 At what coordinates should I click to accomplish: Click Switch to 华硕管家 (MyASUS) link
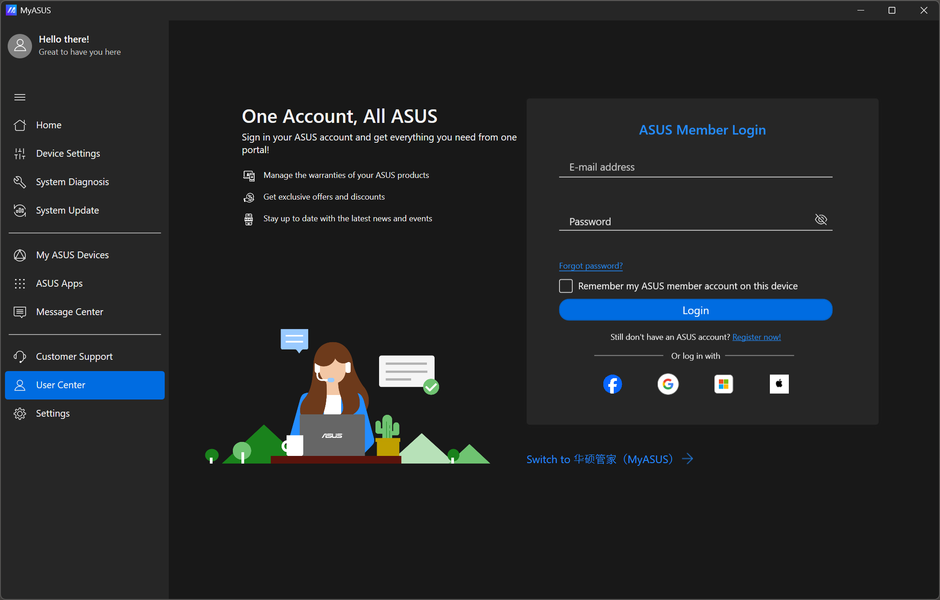[610, 459]
